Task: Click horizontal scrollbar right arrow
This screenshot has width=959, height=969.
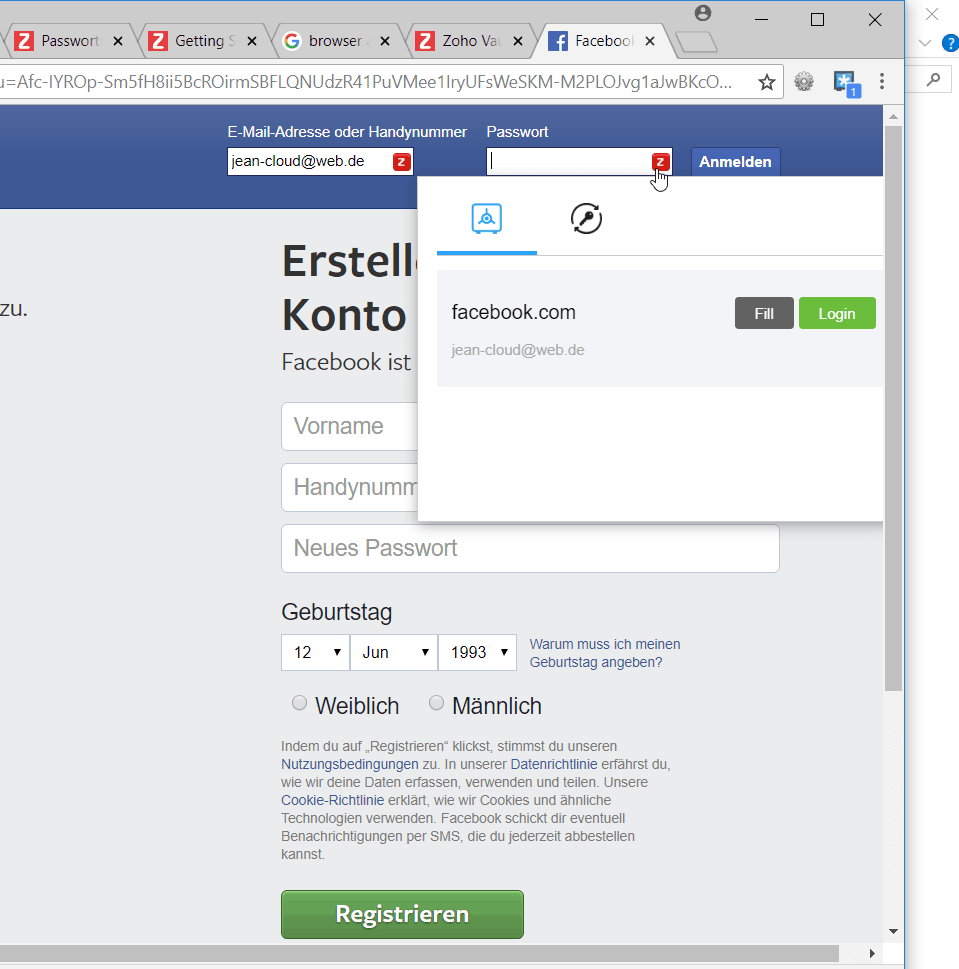Action: 872,954
